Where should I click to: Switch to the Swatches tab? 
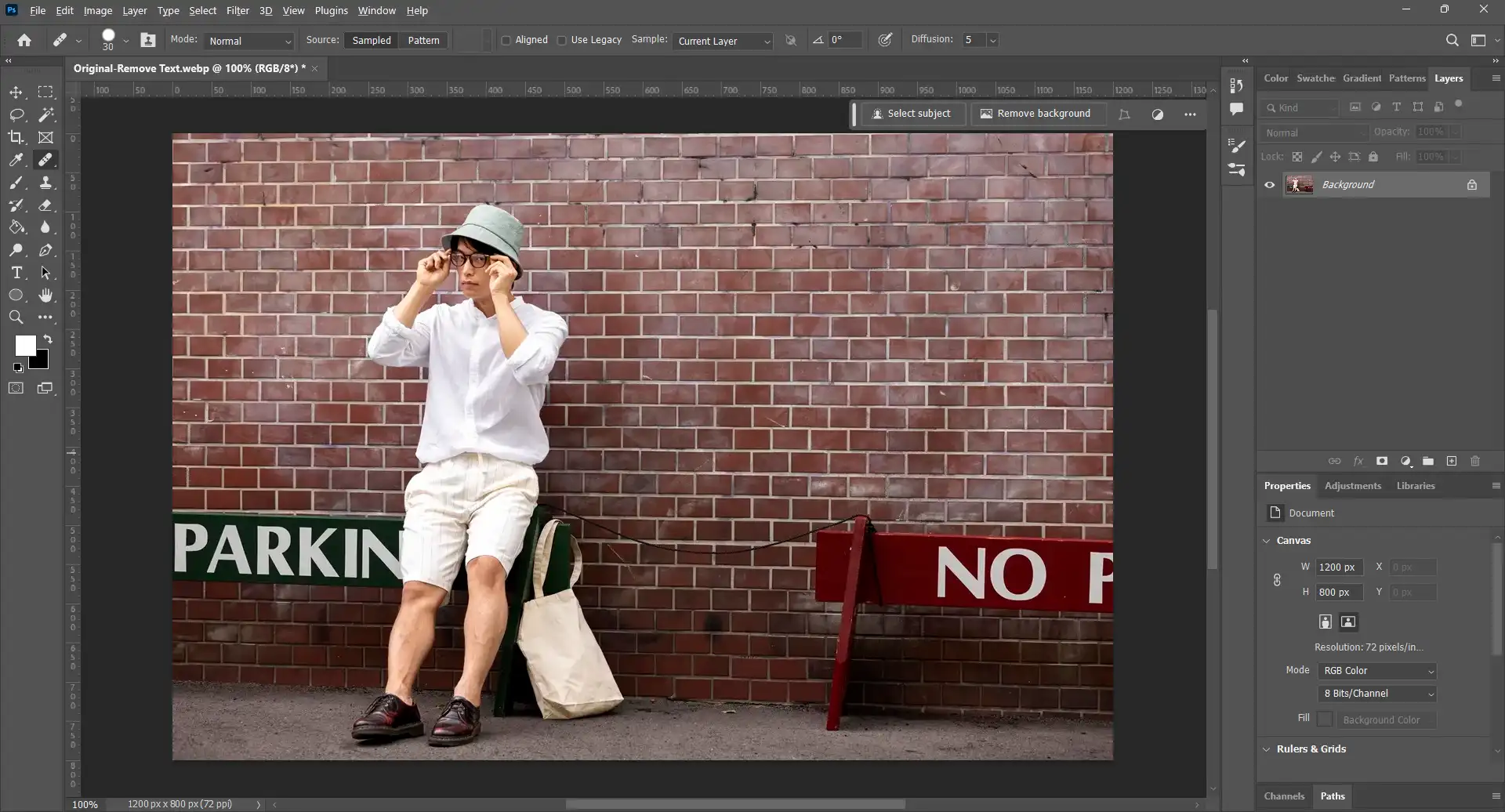click(x=1315, y=78)
